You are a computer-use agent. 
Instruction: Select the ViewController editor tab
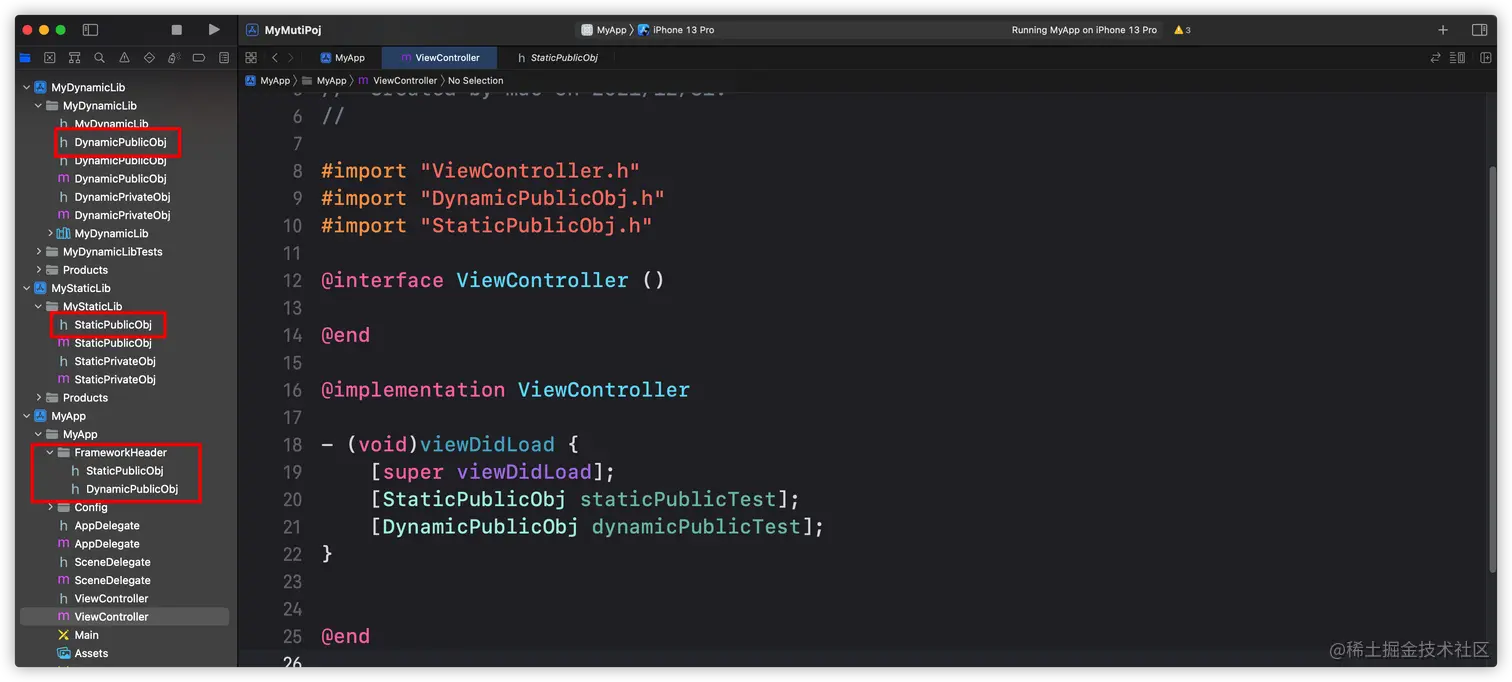pos(440,58)
